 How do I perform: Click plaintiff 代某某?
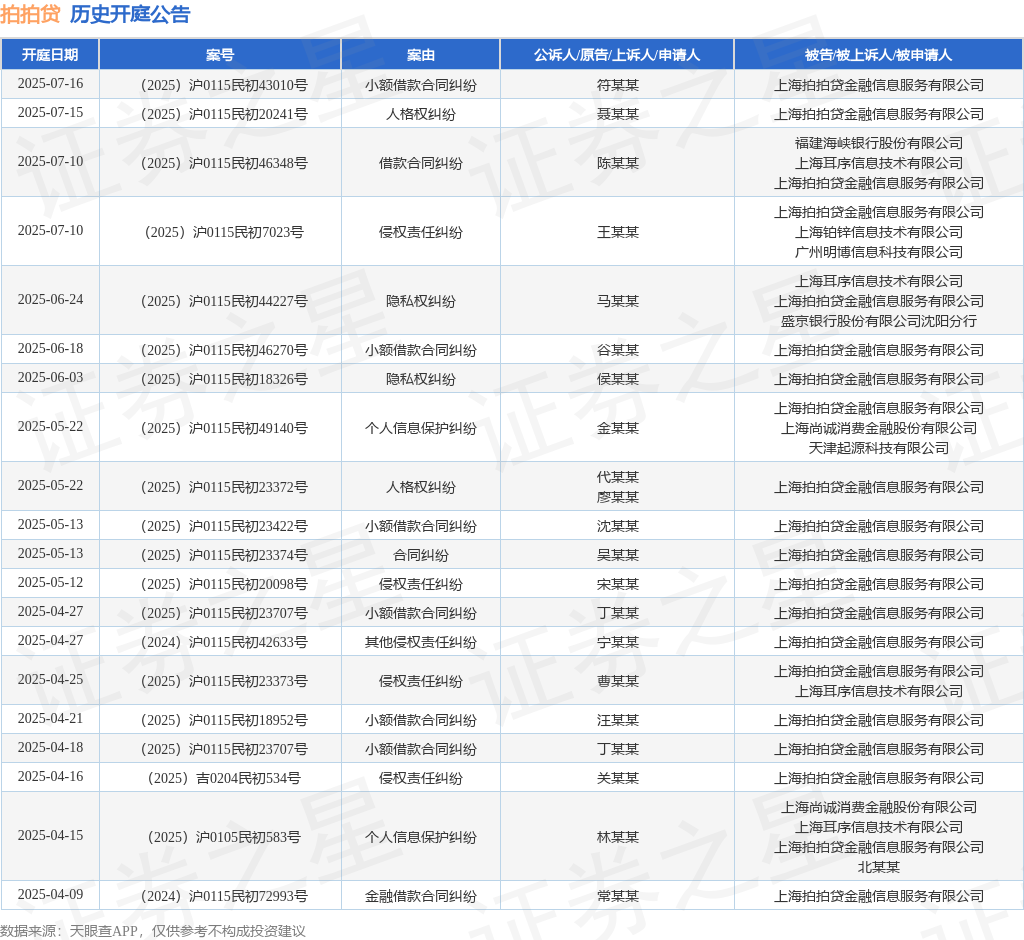(618, 478)
